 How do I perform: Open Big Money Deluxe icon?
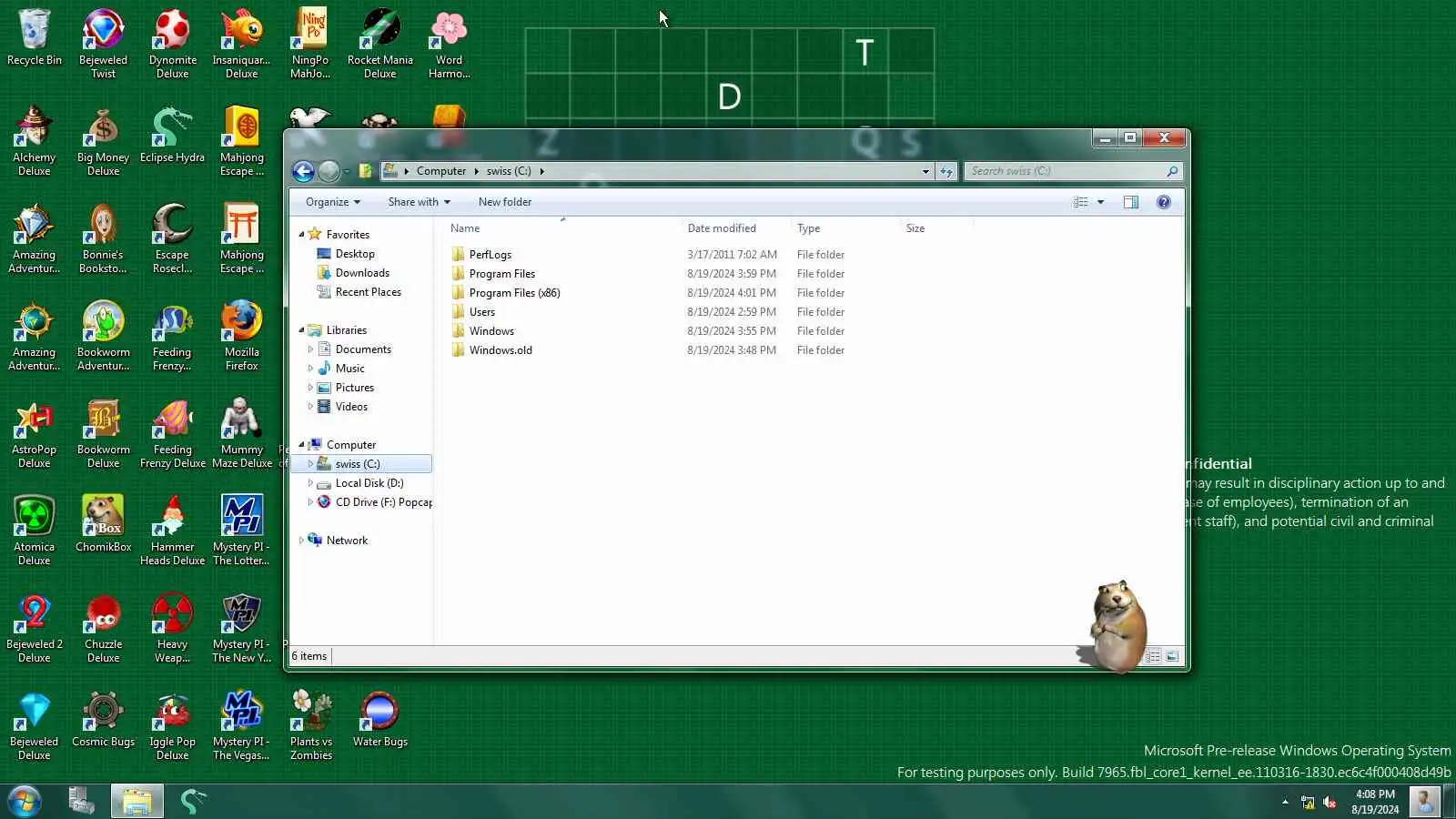(x=104, y=140)
